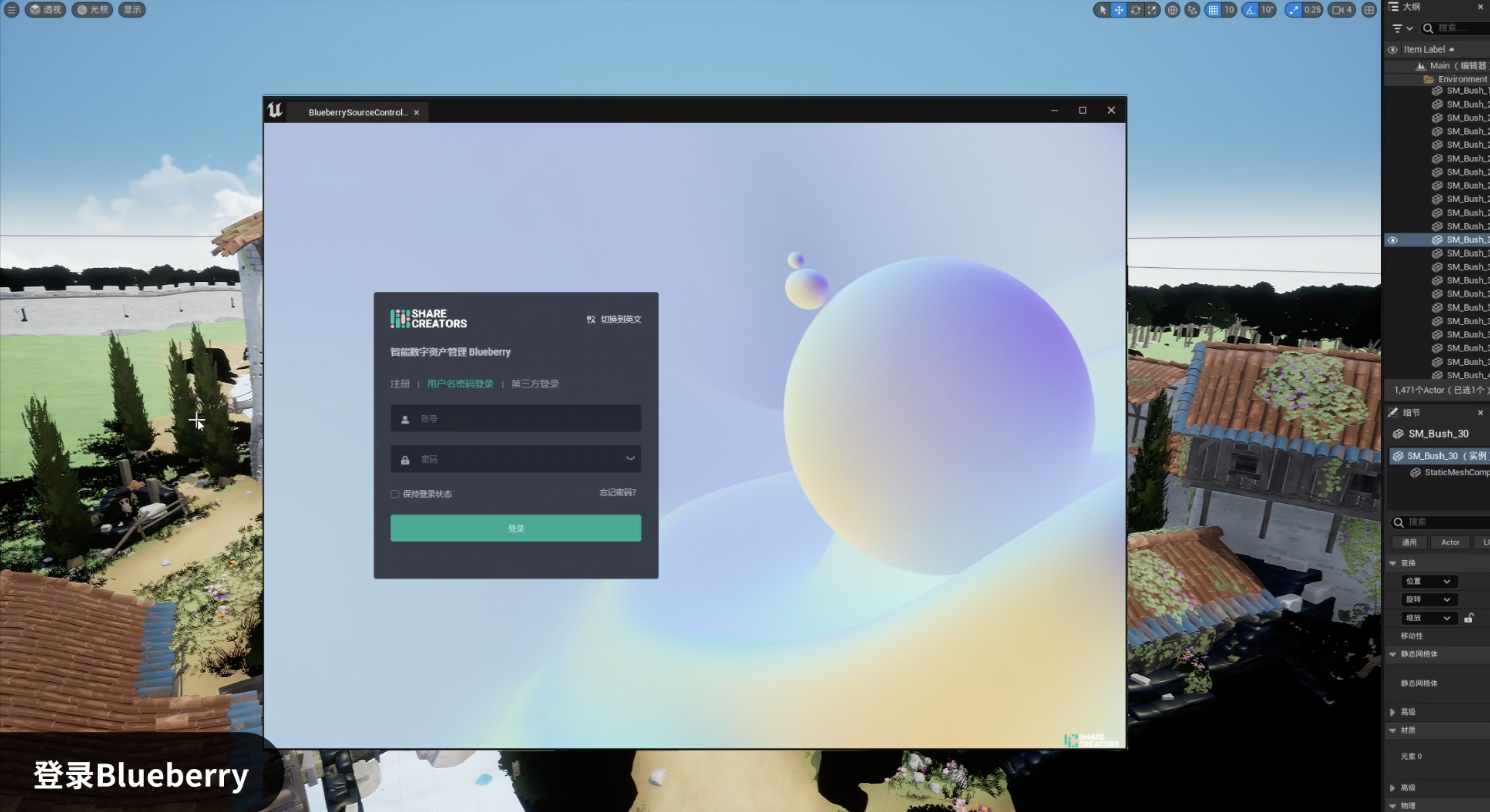Check the 保持登录状态 stay logged in box
The height and width of the screenshot is (812, 1490).
[394, 494]
